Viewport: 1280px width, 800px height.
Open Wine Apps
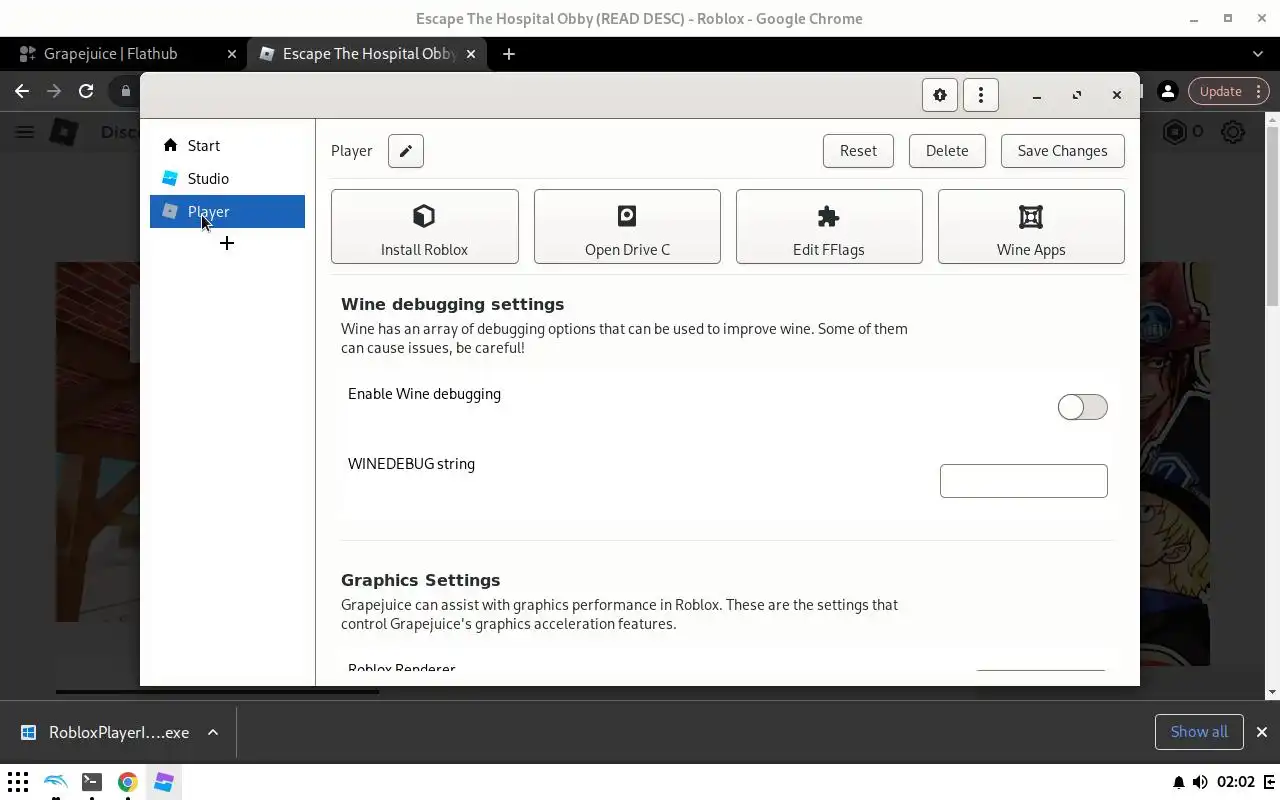1031,227
